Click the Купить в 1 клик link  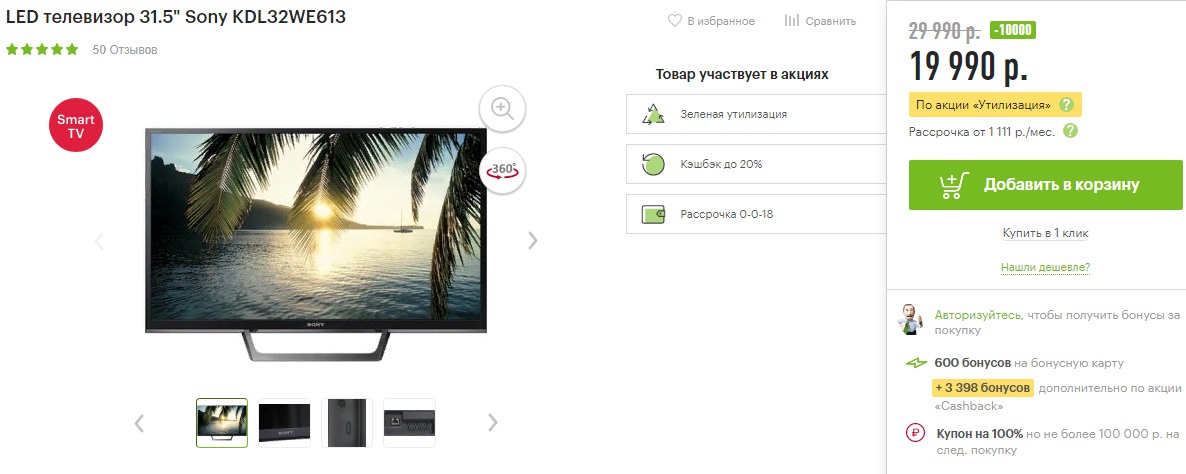(1045, 233)
